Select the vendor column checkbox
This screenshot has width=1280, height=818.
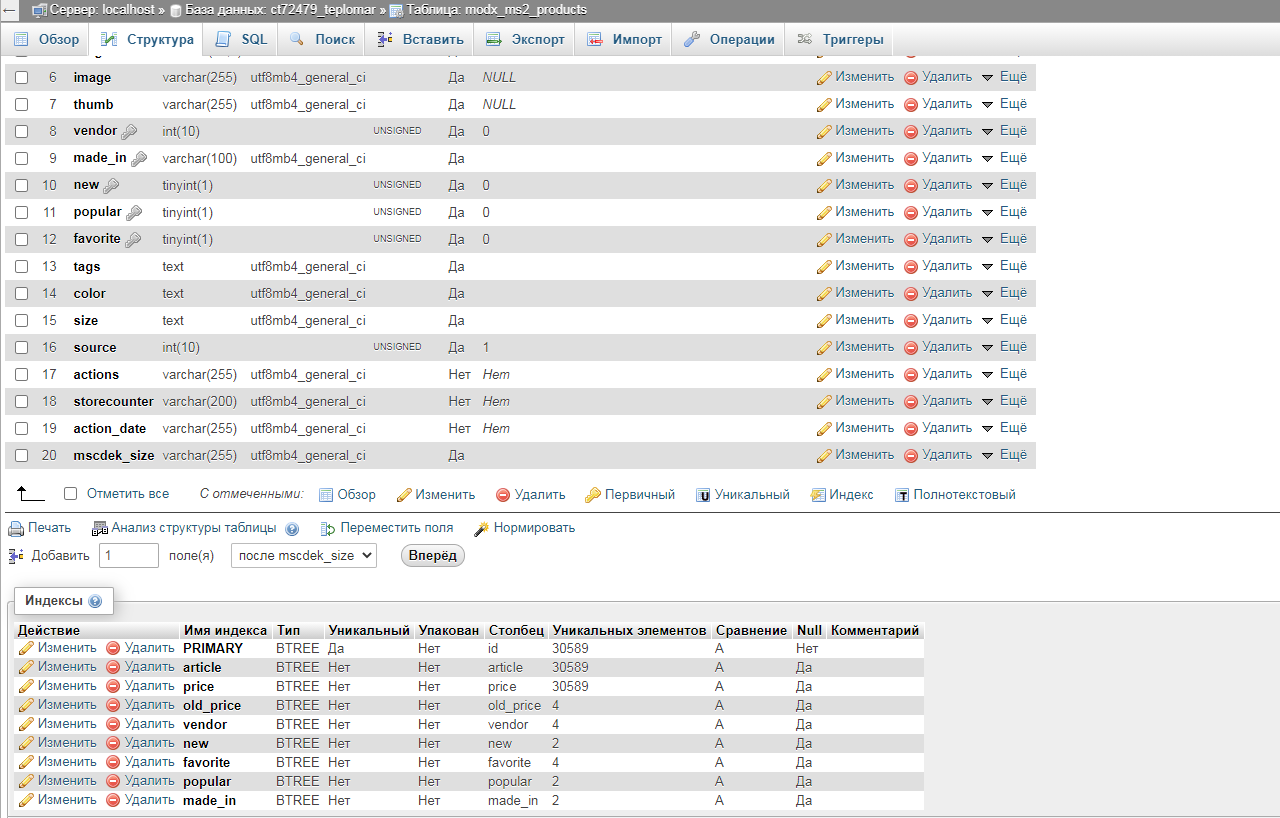(21, 132)
